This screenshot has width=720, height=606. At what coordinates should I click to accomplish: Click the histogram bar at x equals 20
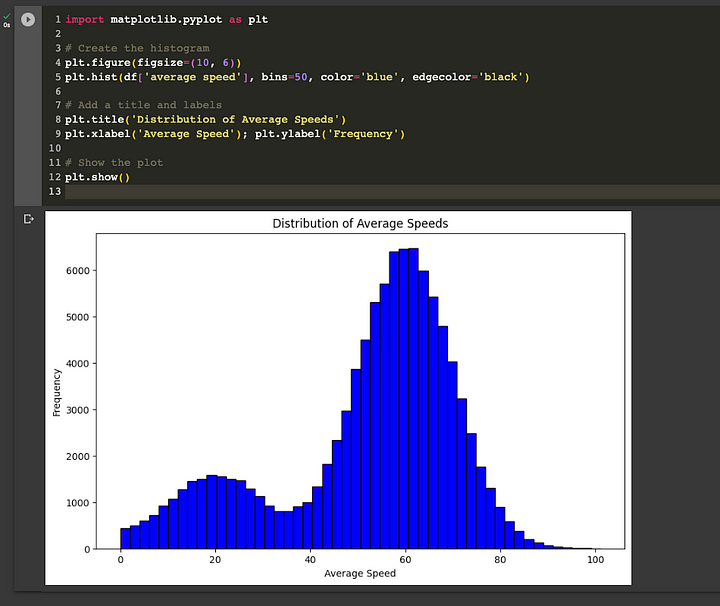212,513
